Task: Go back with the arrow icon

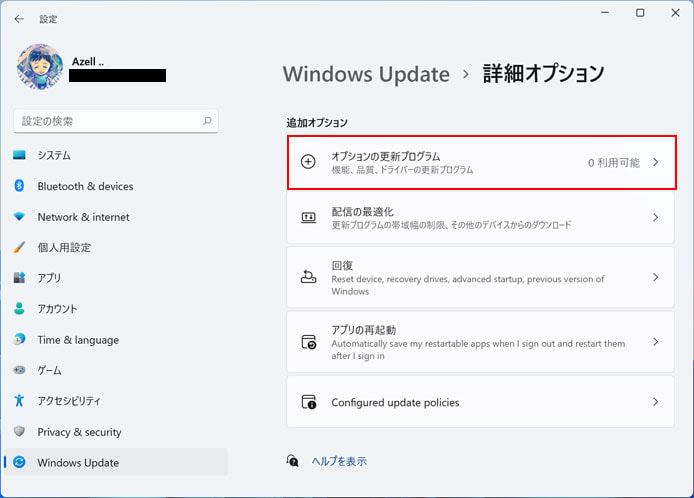Action: pyautogui.click(x=19, y=19)
